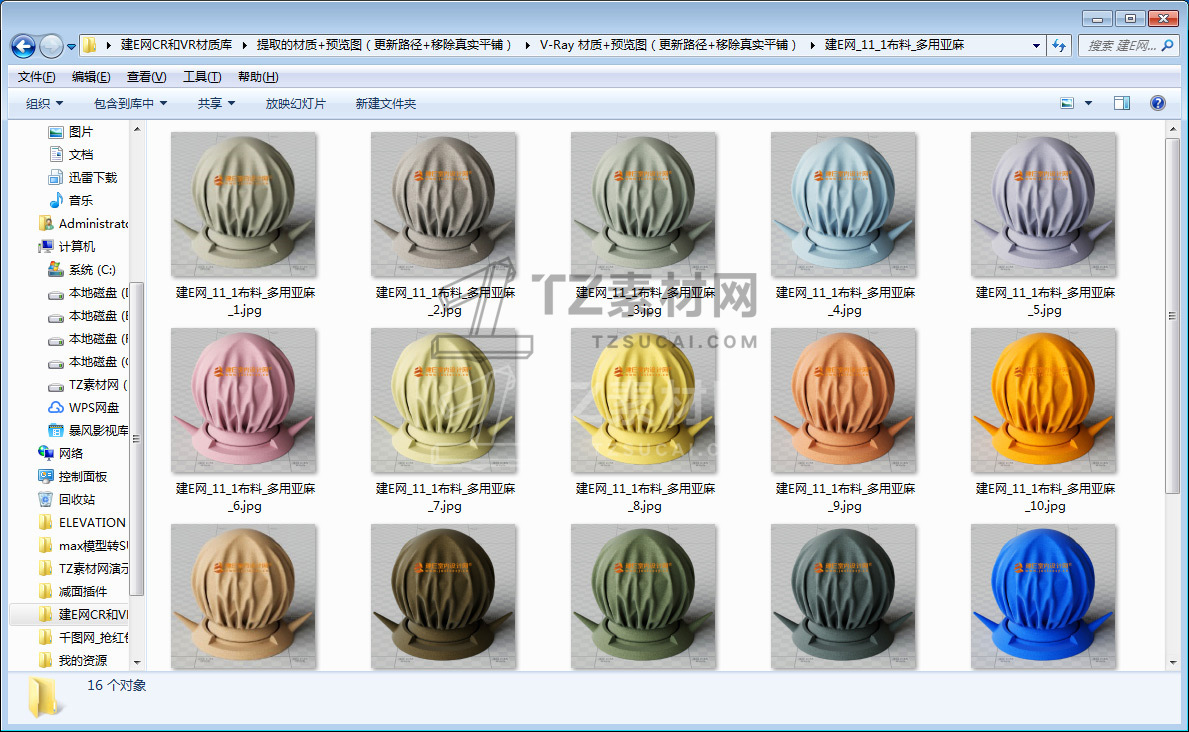Image resolution: width=1189 pixels, height=732 pixels.
Task: Select thumbnail 多用亚麻_2.jpg
Action: [x=444, y=205]
